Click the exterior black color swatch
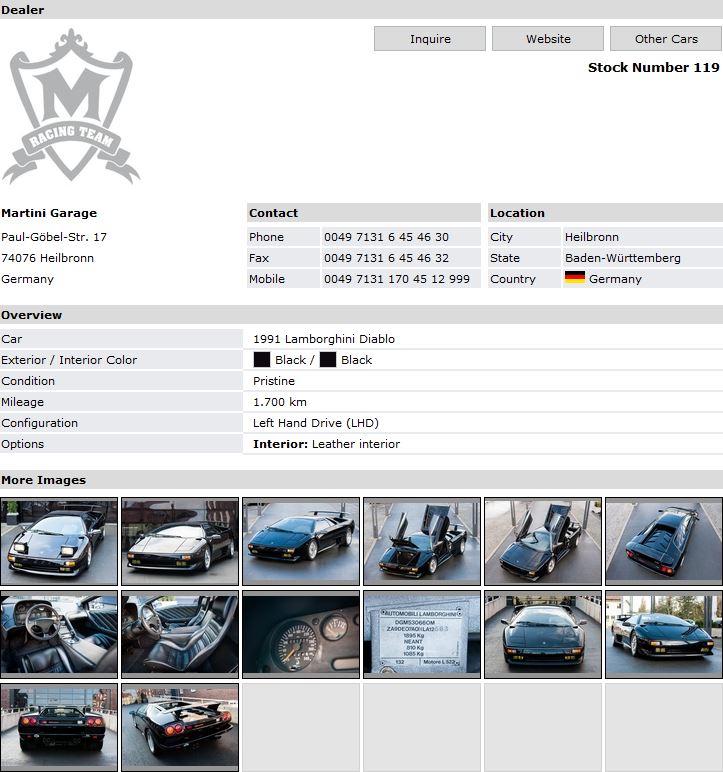Image resolution: width=723 pixels, height=772 pixels. [262, 360]
